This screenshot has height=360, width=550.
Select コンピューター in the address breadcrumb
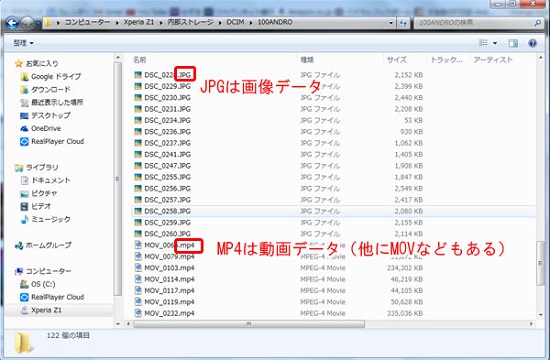click(x=87, y=22)
